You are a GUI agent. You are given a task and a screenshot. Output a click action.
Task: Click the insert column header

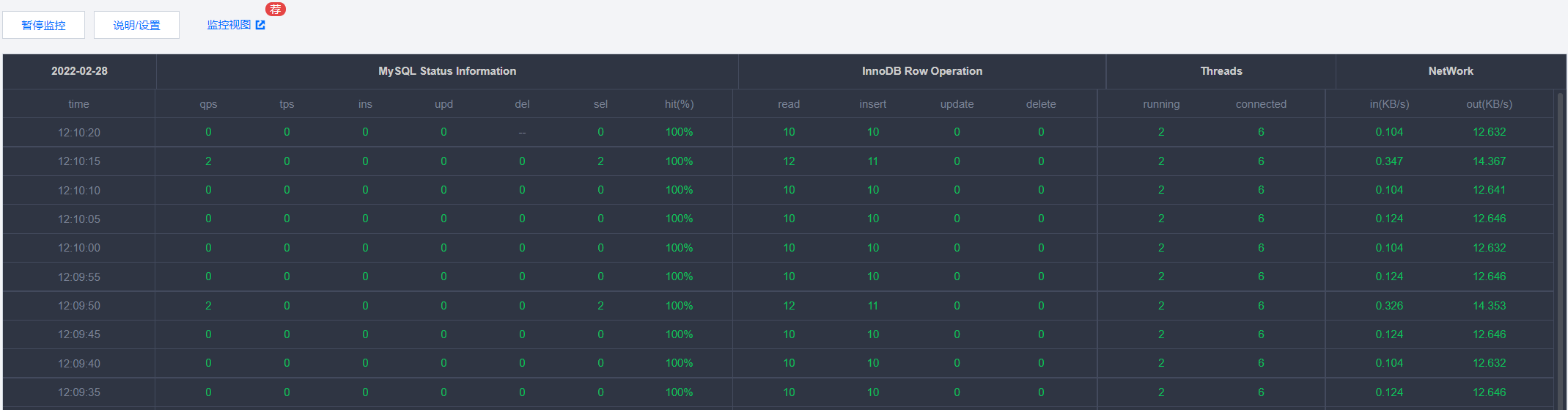872,104
